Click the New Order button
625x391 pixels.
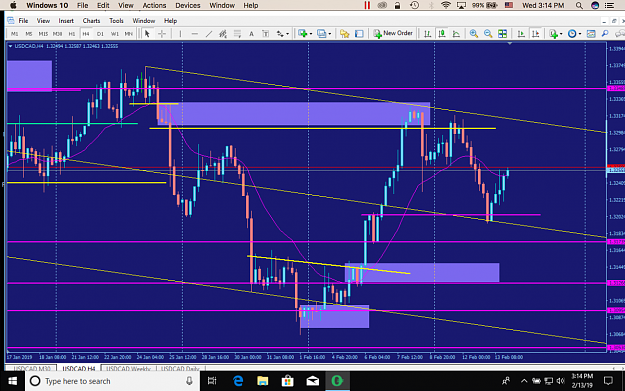(393, 33)
